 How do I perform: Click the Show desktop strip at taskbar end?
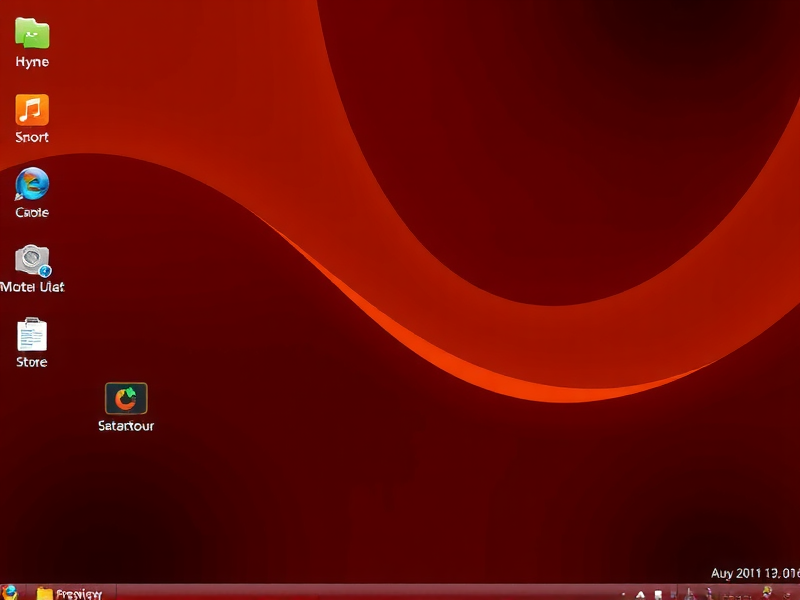point(796,591)
